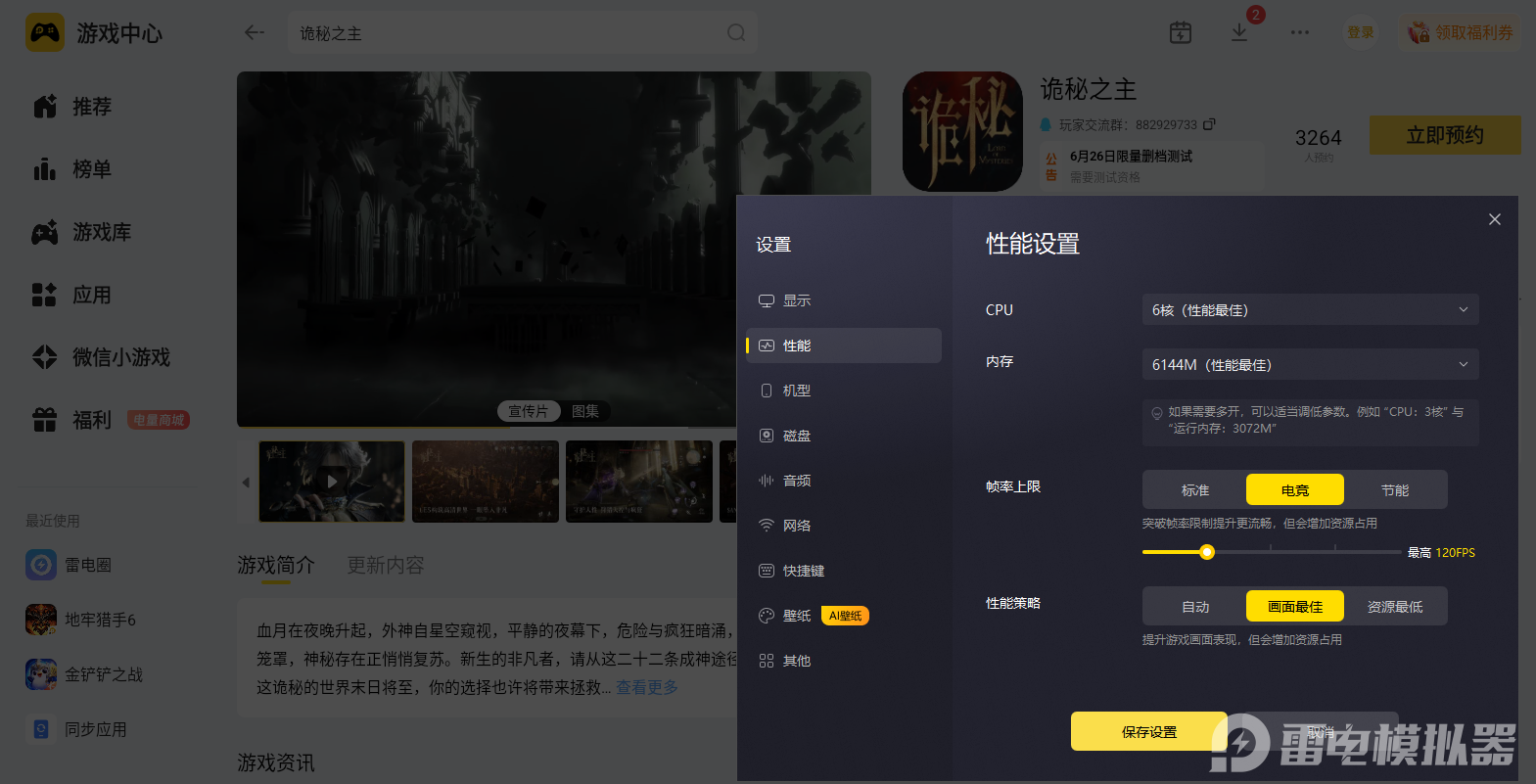Open the downloads icon with badge

coord(1239,32)
